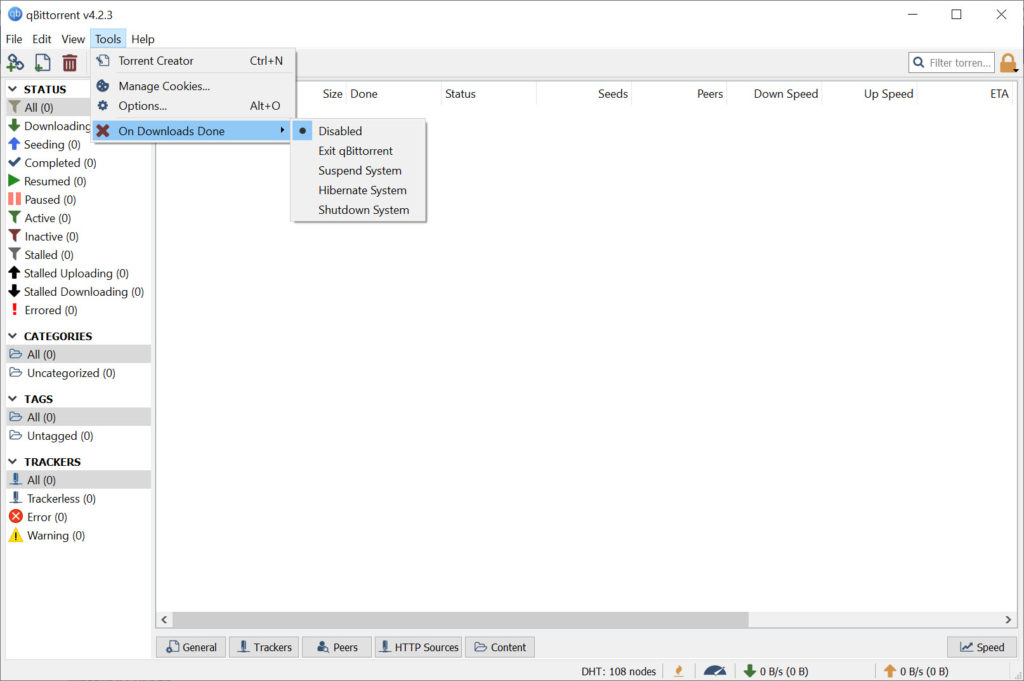Select Hibernate System on downloads done
The width and height of the screenshot is (1024, 681).
(x=359, y=190)
